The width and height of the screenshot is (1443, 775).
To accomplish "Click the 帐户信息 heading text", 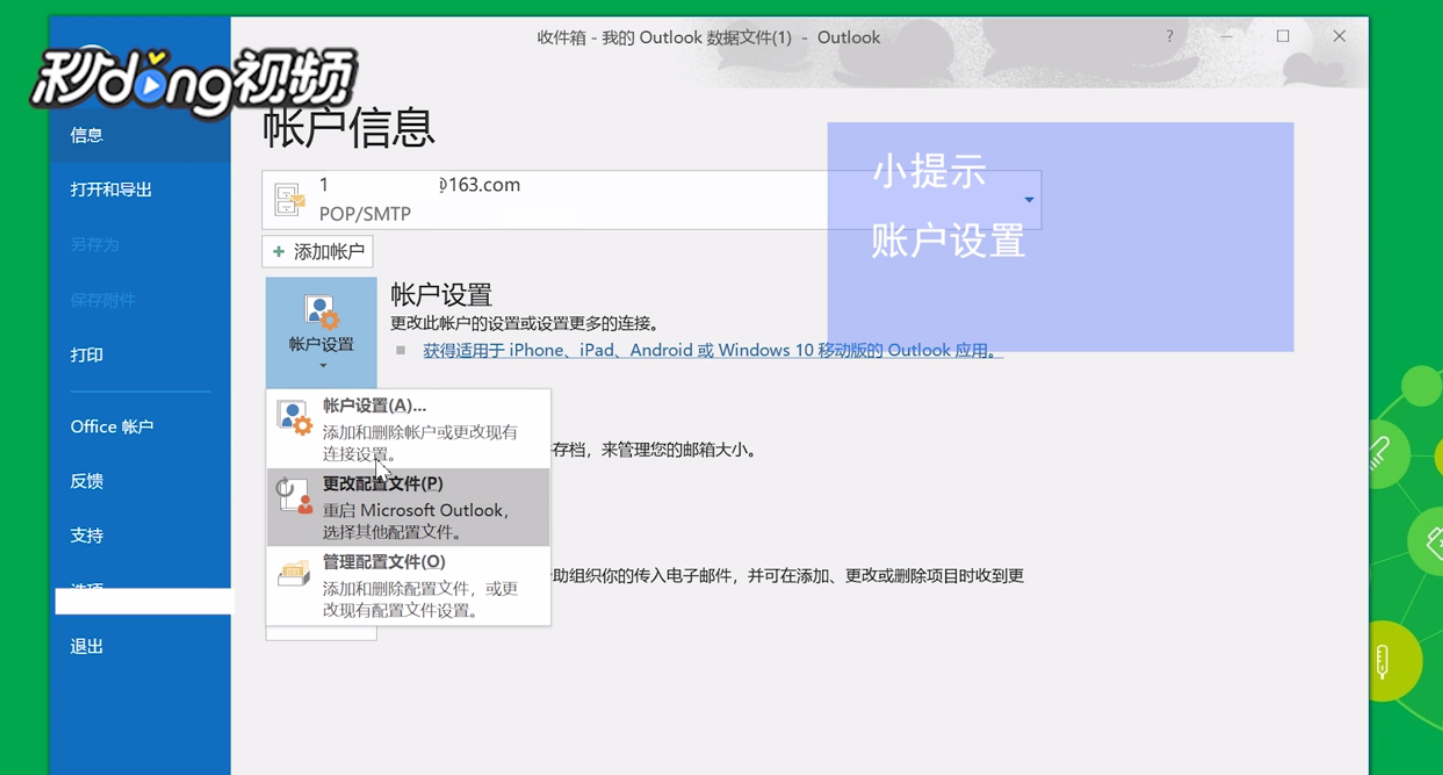I will (x=349, y=128).
